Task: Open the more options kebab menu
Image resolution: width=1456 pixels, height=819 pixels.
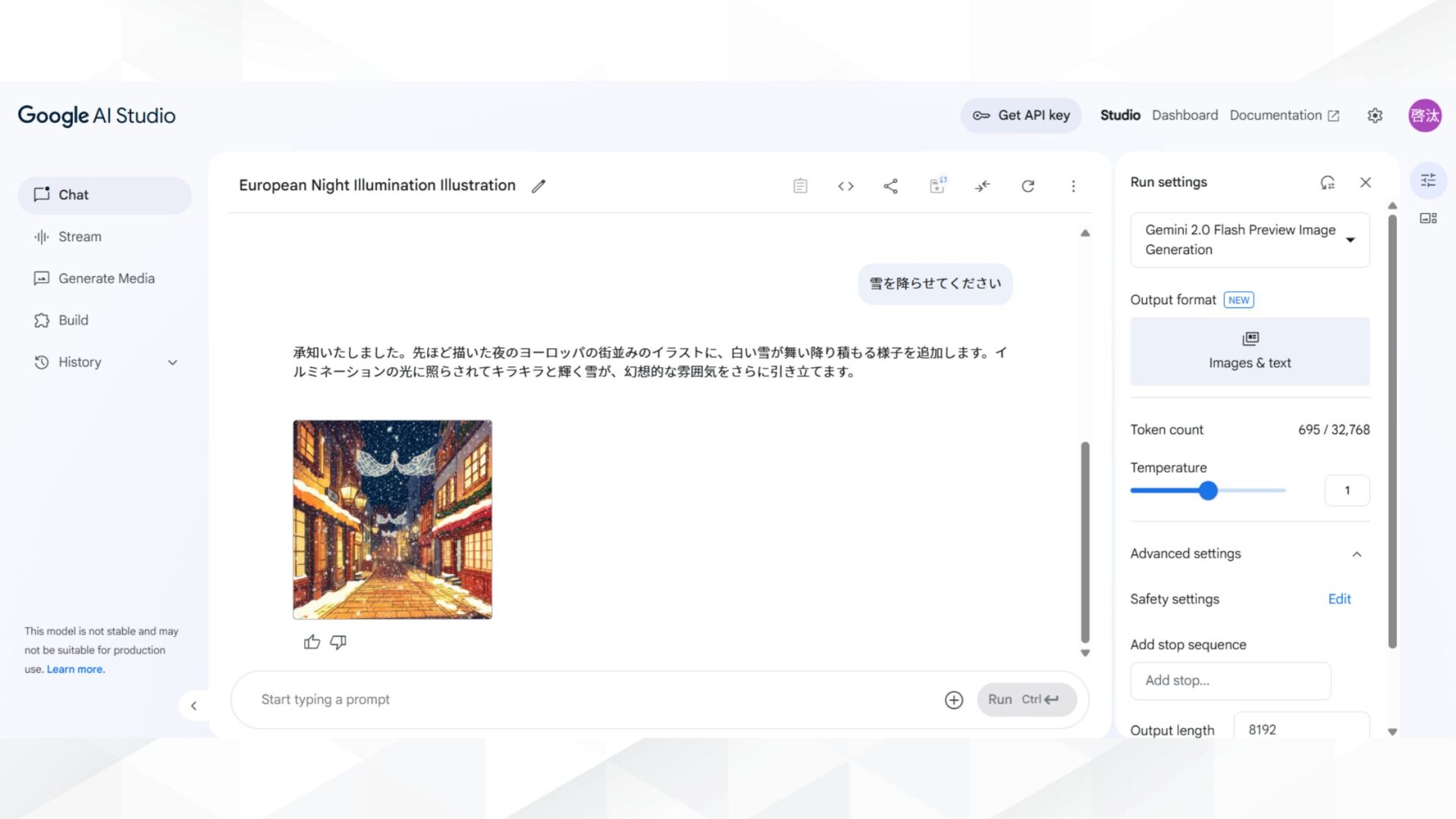Action: coord(1073,186)
